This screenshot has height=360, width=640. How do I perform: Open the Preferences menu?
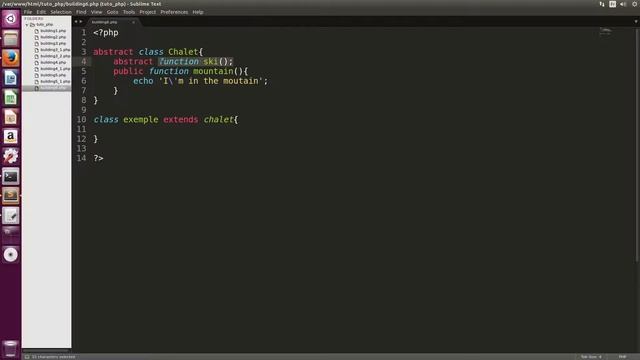(x=174, y=12)
